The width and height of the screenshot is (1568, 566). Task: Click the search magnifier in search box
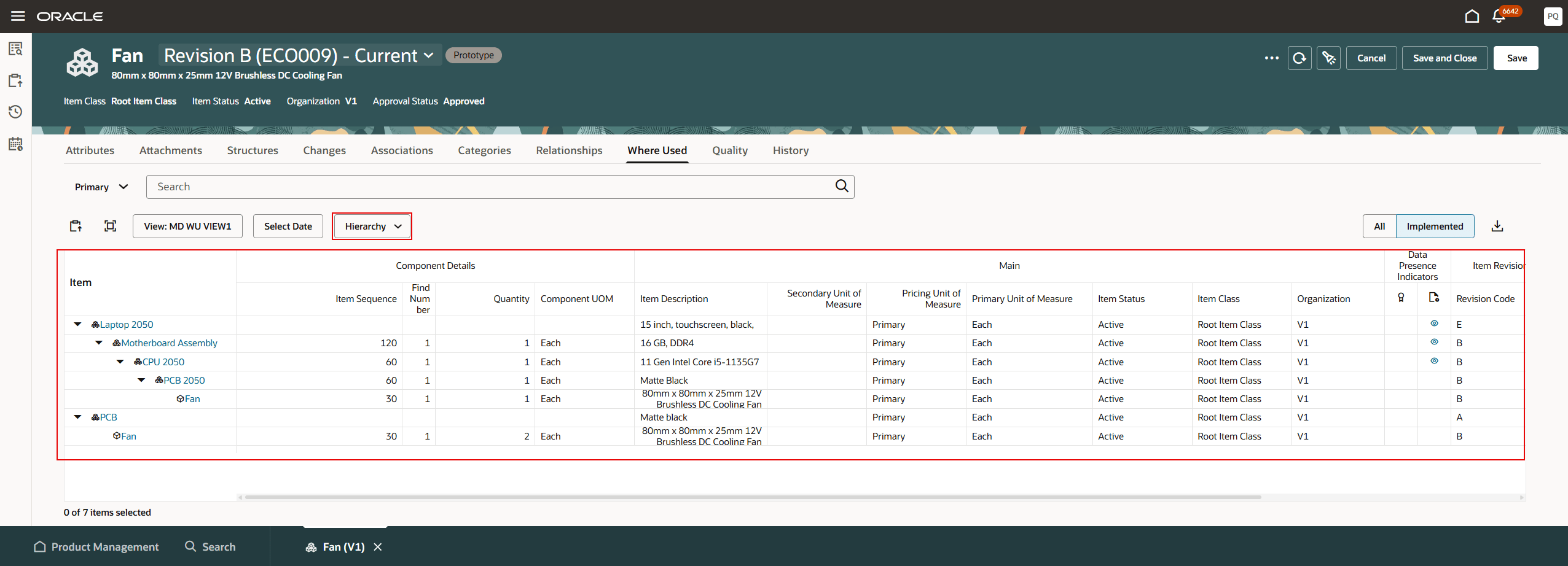841,186
